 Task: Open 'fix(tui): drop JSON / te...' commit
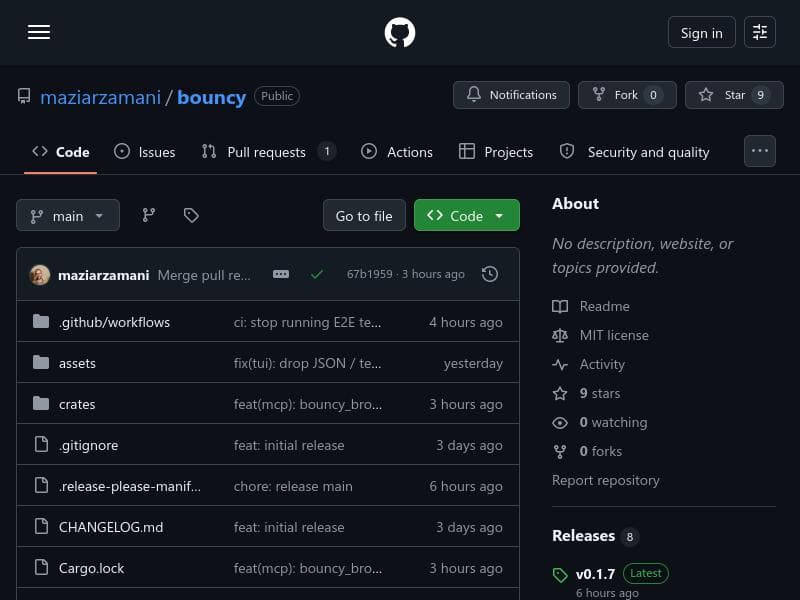click(x=307, y=363)
